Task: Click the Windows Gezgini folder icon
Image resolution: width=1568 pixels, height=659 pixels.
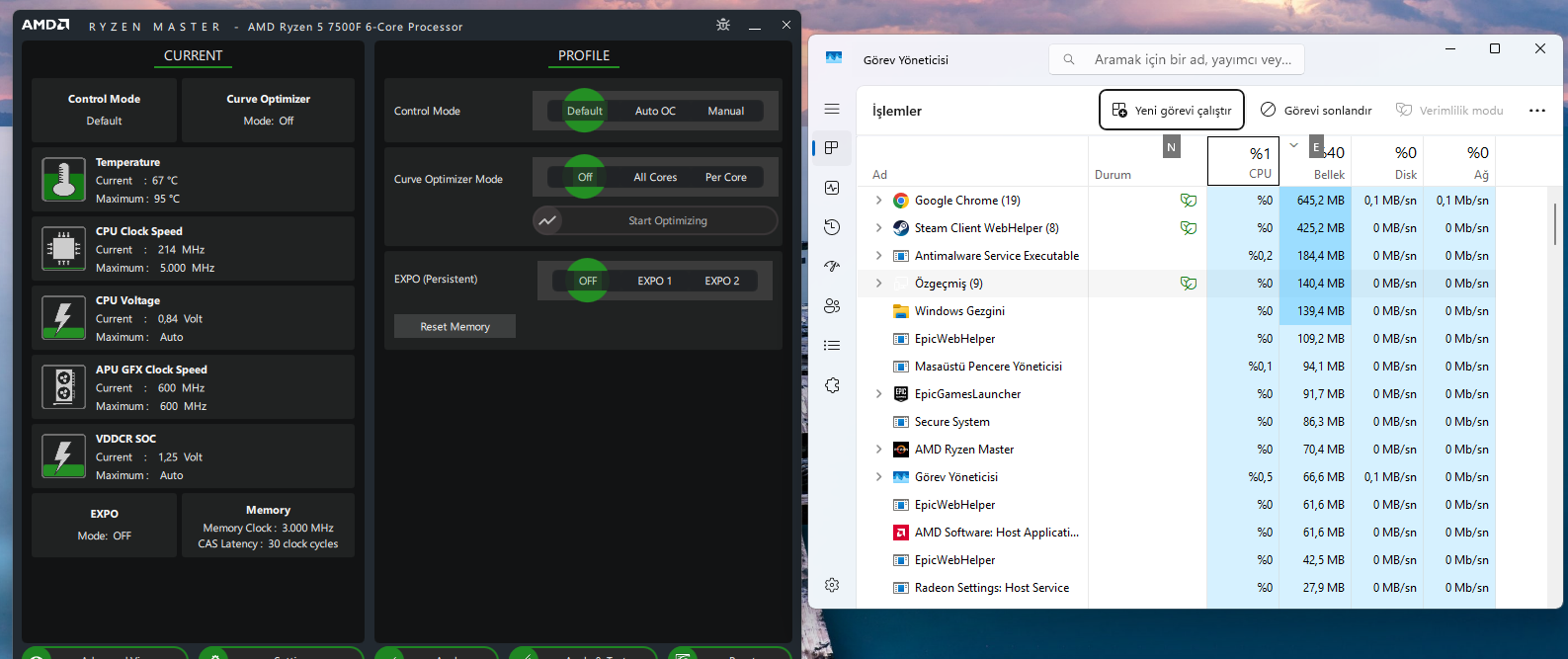Action: click(x=901, y=311)
